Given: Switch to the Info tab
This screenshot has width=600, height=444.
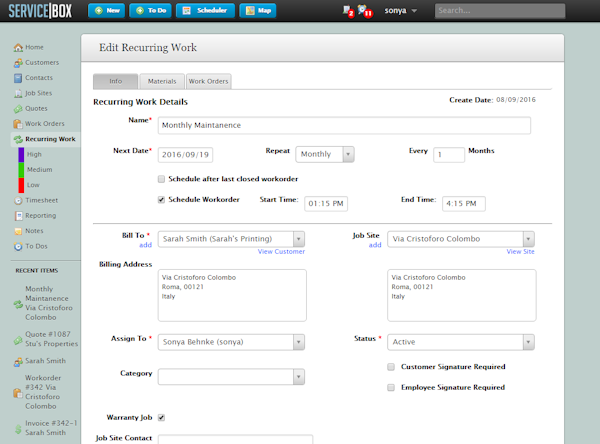Looking at the screenshot, I should 116,82.
